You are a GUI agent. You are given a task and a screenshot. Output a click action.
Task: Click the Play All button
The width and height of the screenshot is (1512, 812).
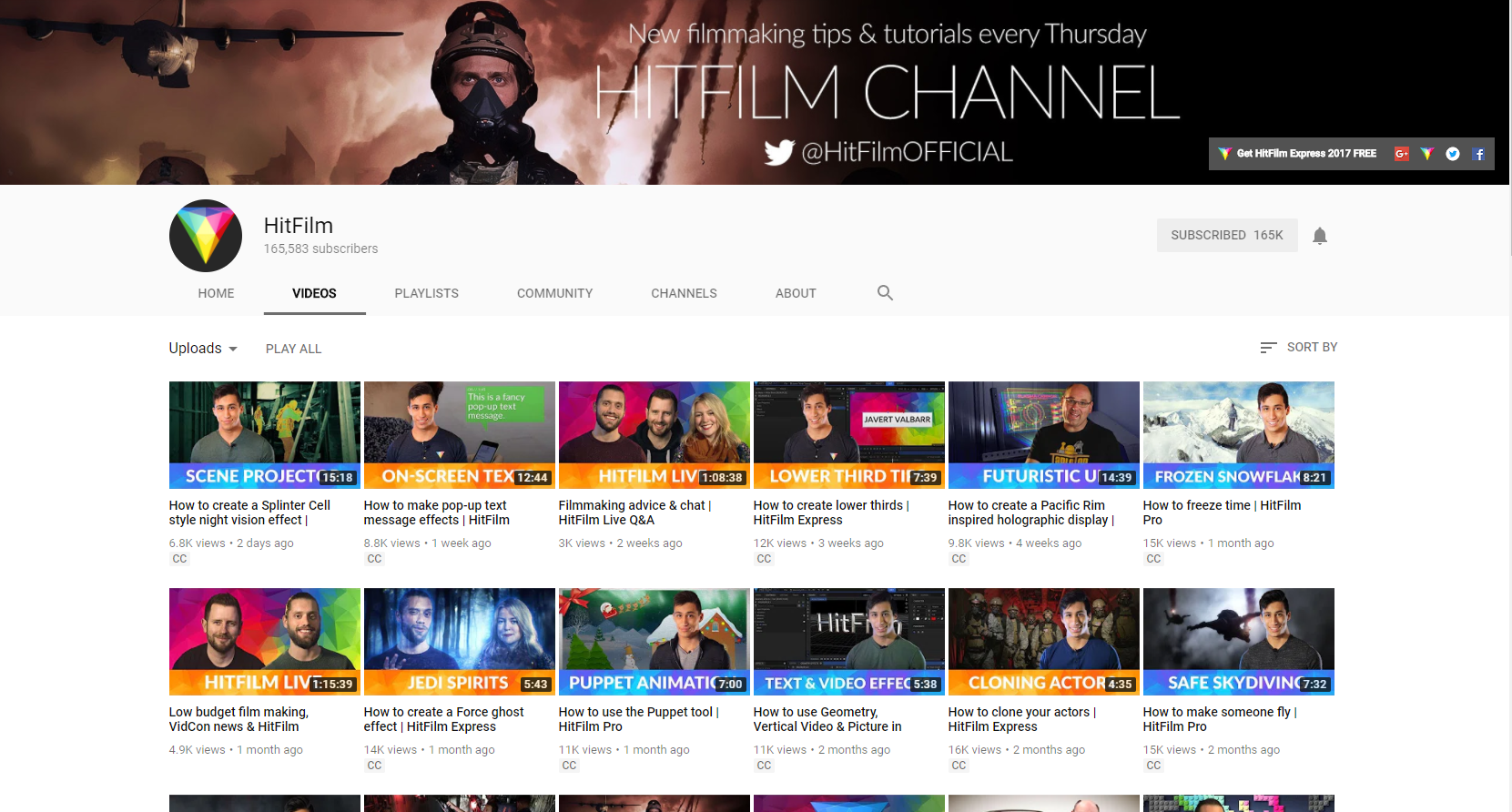293,349
